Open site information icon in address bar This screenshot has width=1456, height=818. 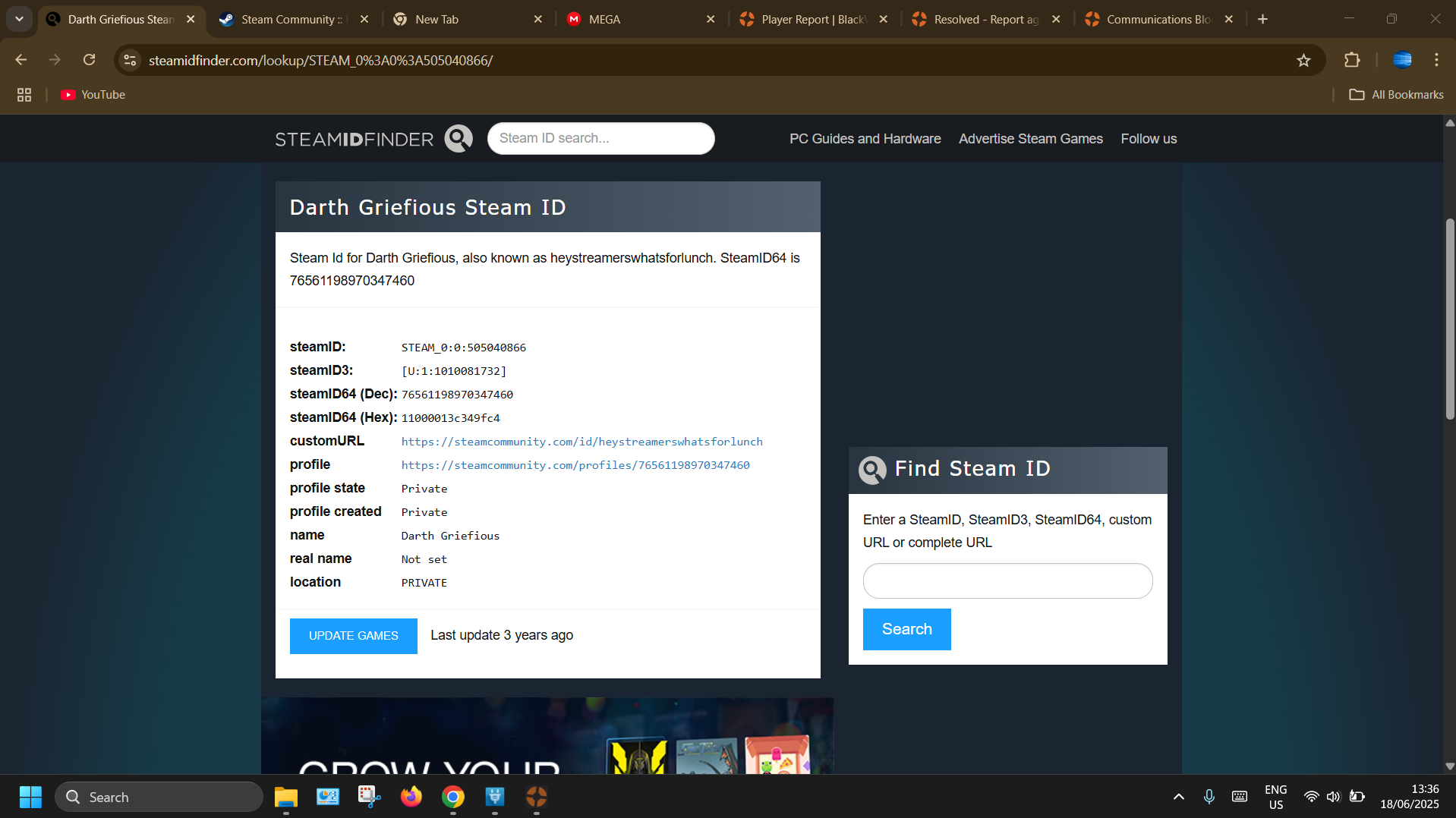[131, 60]
